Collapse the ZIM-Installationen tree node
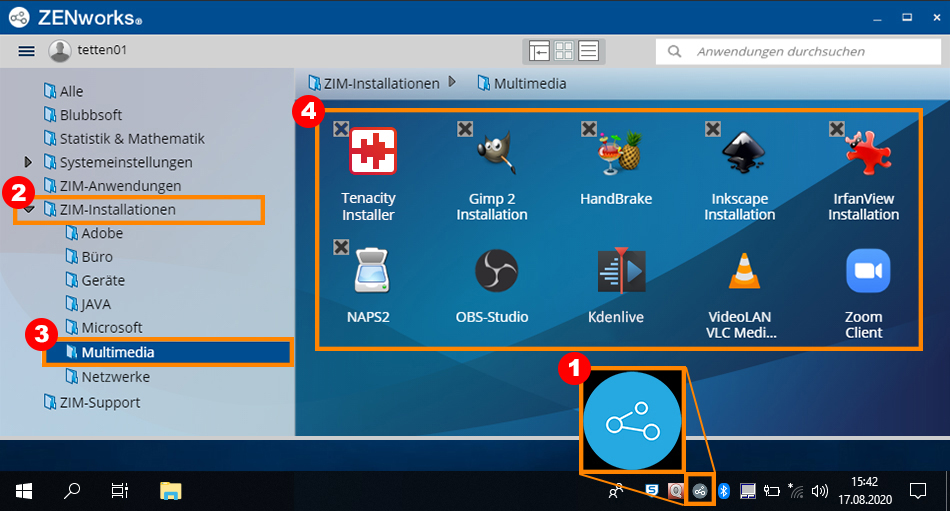This screenshot has height=511, width=950. tap(28, 210)
